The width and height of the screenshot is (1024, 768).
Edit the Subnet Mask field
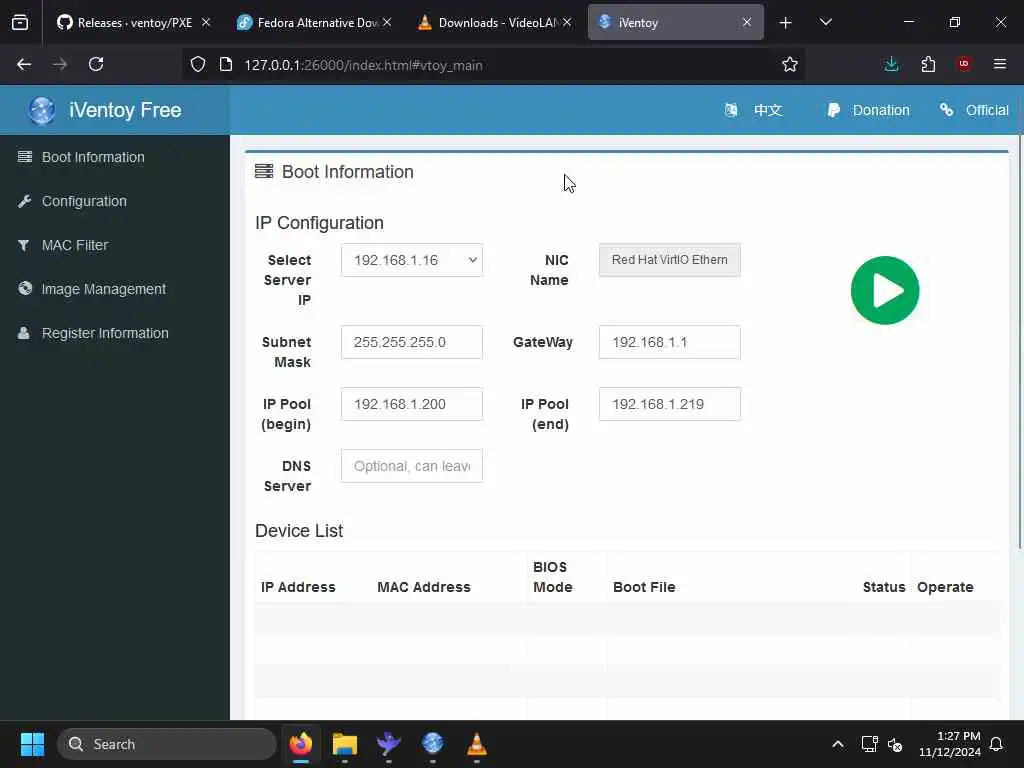click(x=411, y=342)
